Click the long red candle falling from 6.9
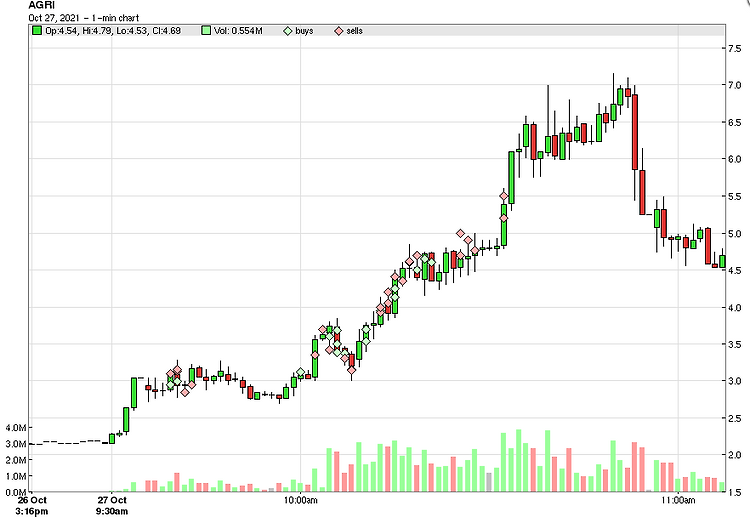Screen dimensions: 750x517 635,132
